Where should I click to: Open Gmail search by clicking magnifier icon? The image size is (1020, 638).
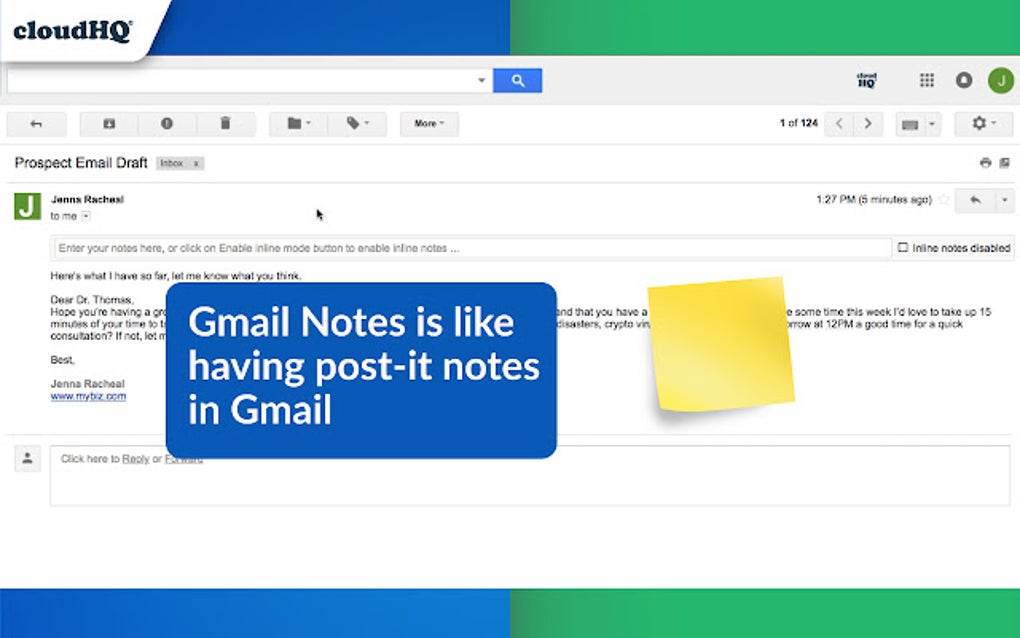pos(519,80)
